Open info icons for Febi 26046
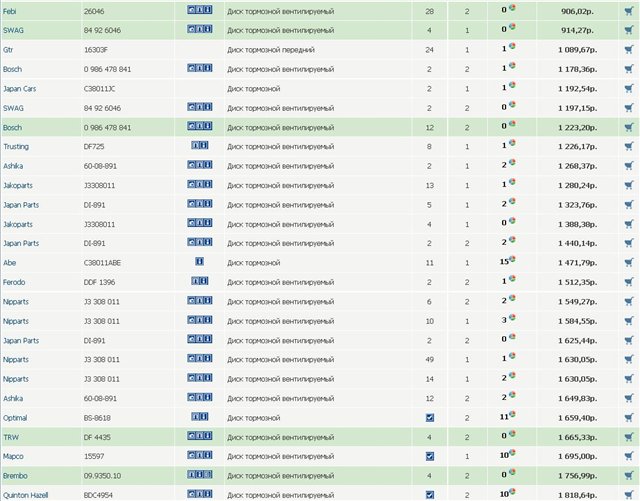Screen dimensions: 640x501 [x=200, y=9]
